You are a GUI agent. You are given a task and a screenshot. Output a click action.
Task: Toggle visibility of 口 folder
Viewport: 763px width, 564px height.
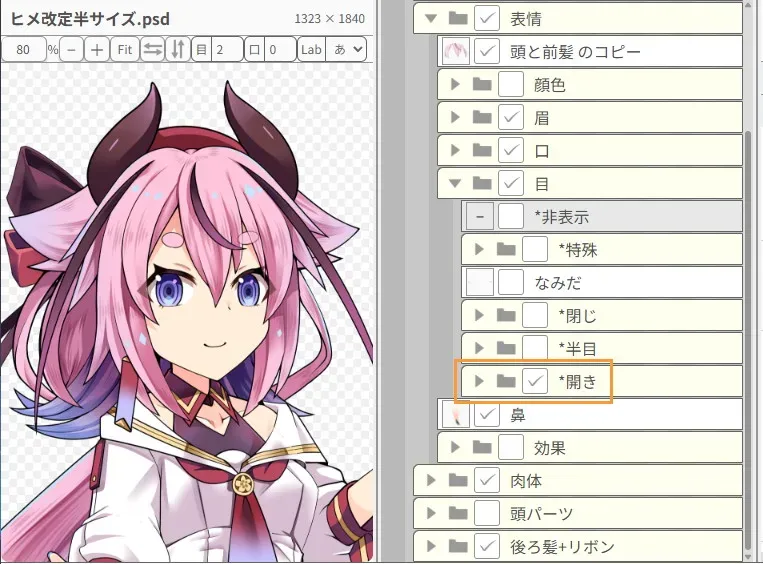[511, 150]
